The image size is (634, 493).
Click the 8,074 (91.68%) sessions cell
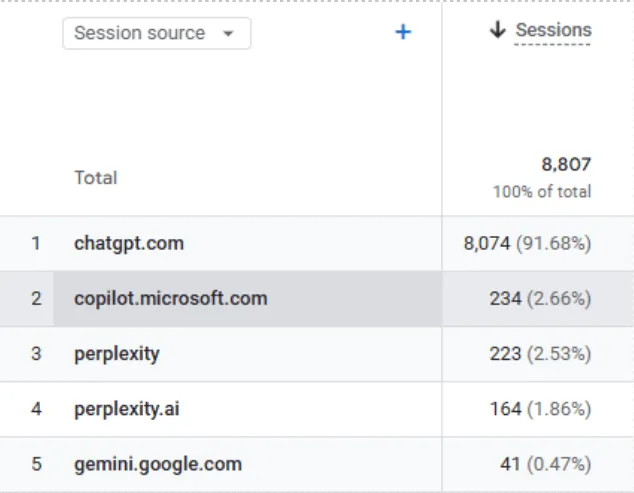tap(527, 243)
